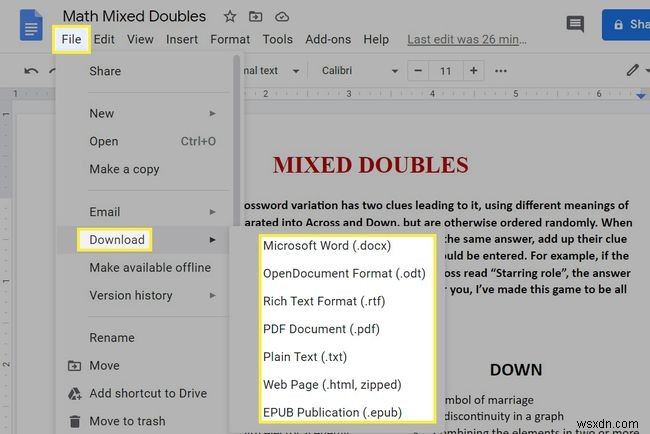Select Make available offline
This screenshot has height=434, width=650.
click(x=143, y=267)
